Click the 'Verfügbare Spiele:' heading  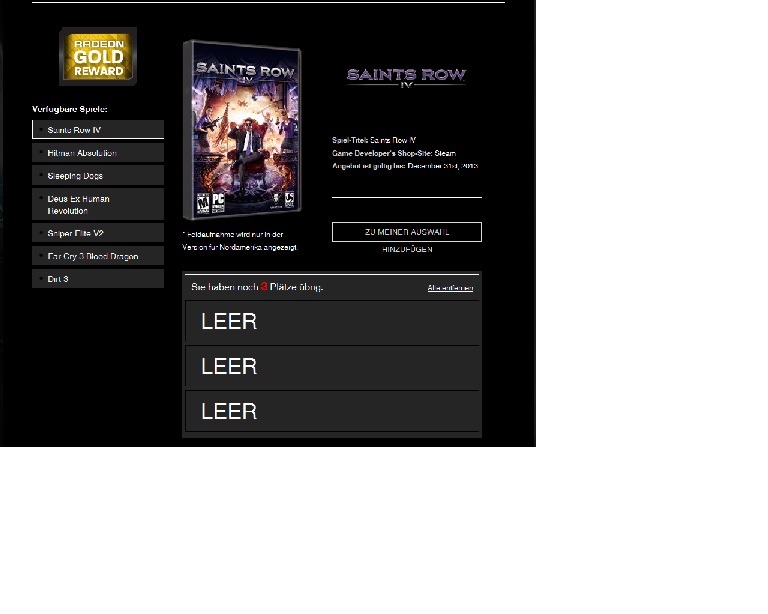click(x=70, y=109)
